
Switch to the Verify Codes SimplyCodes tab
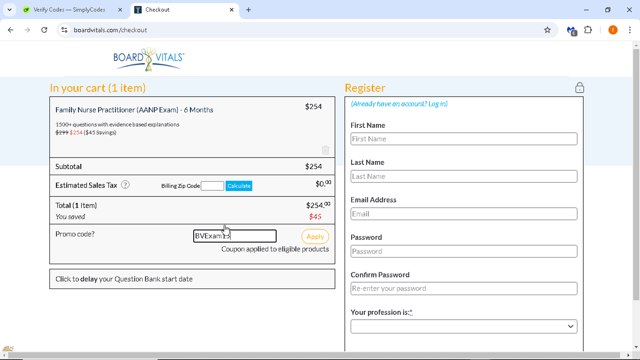(69, 10)
